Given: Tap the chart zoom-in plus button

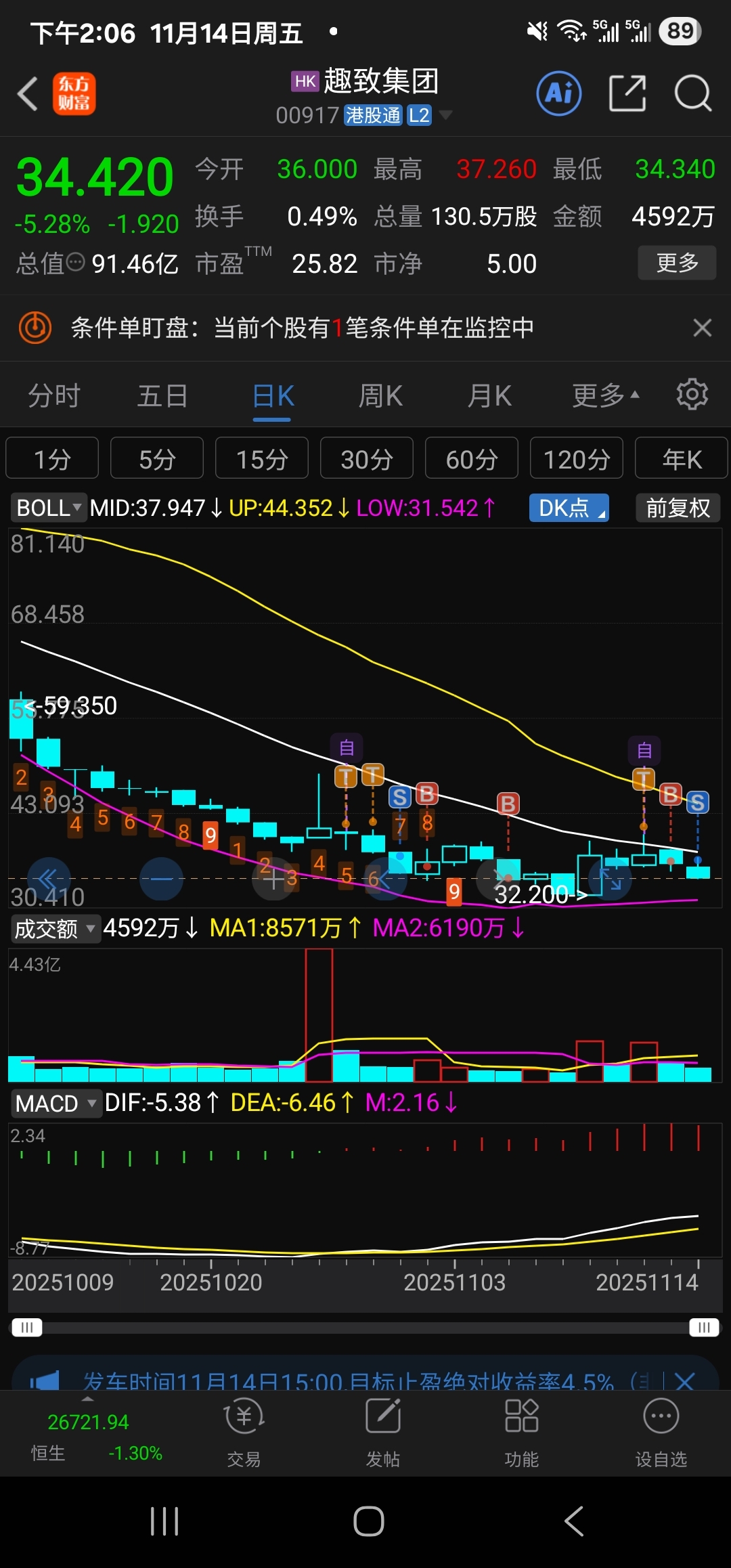Looking at the screenshot, I should [273, 879].
